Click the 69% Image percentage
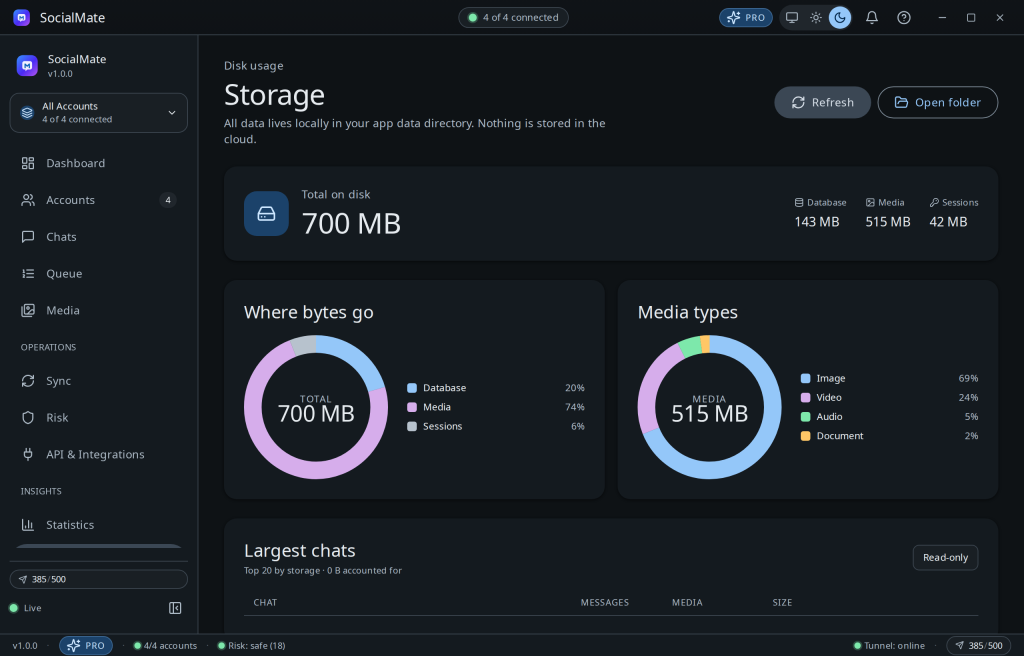The width and height of the screenshot is (1024, 656). tap(968, 378)
